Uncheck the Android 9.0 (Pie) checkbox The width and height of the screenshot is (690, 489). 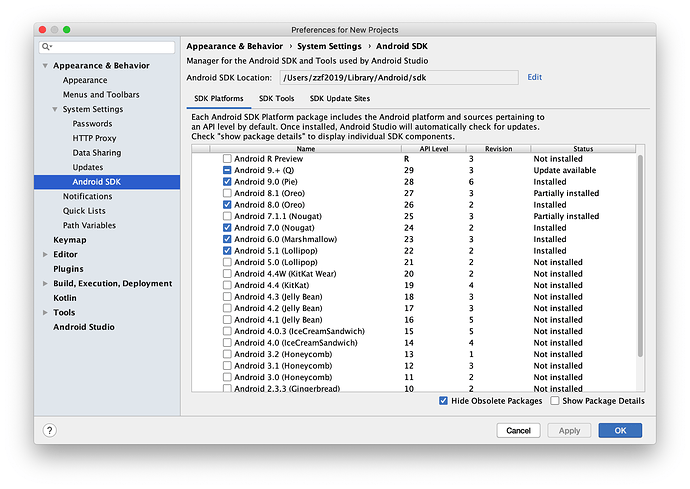click(x=227, y=182)
